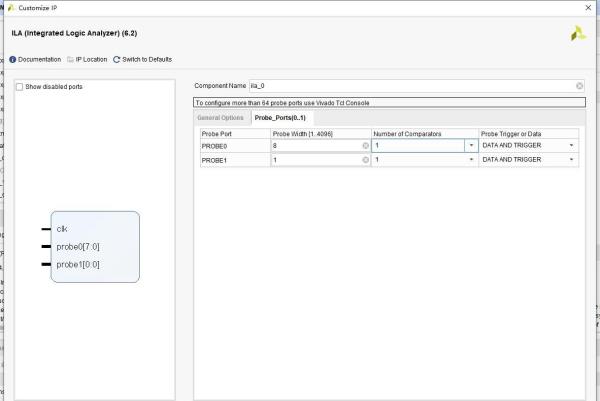The width and height of the screenshot is (600, 401).
Task: Open the Documentation info icon
Action: [x=13, y=59]
